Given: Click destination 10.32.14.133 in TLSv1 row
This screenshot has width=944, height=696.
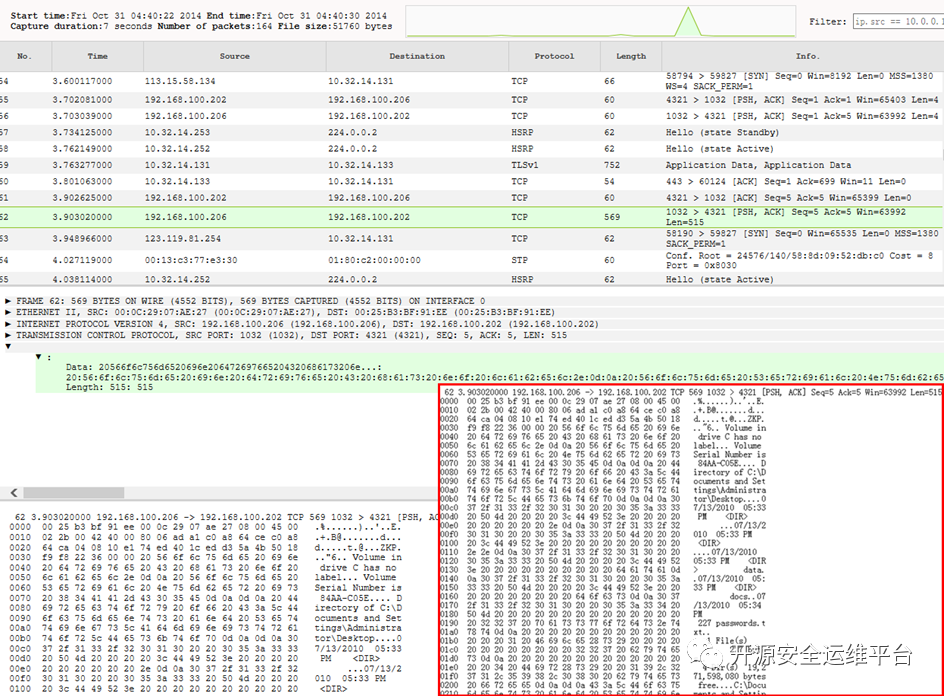Looking at the screenshot, I should click(x=360, y=165).
